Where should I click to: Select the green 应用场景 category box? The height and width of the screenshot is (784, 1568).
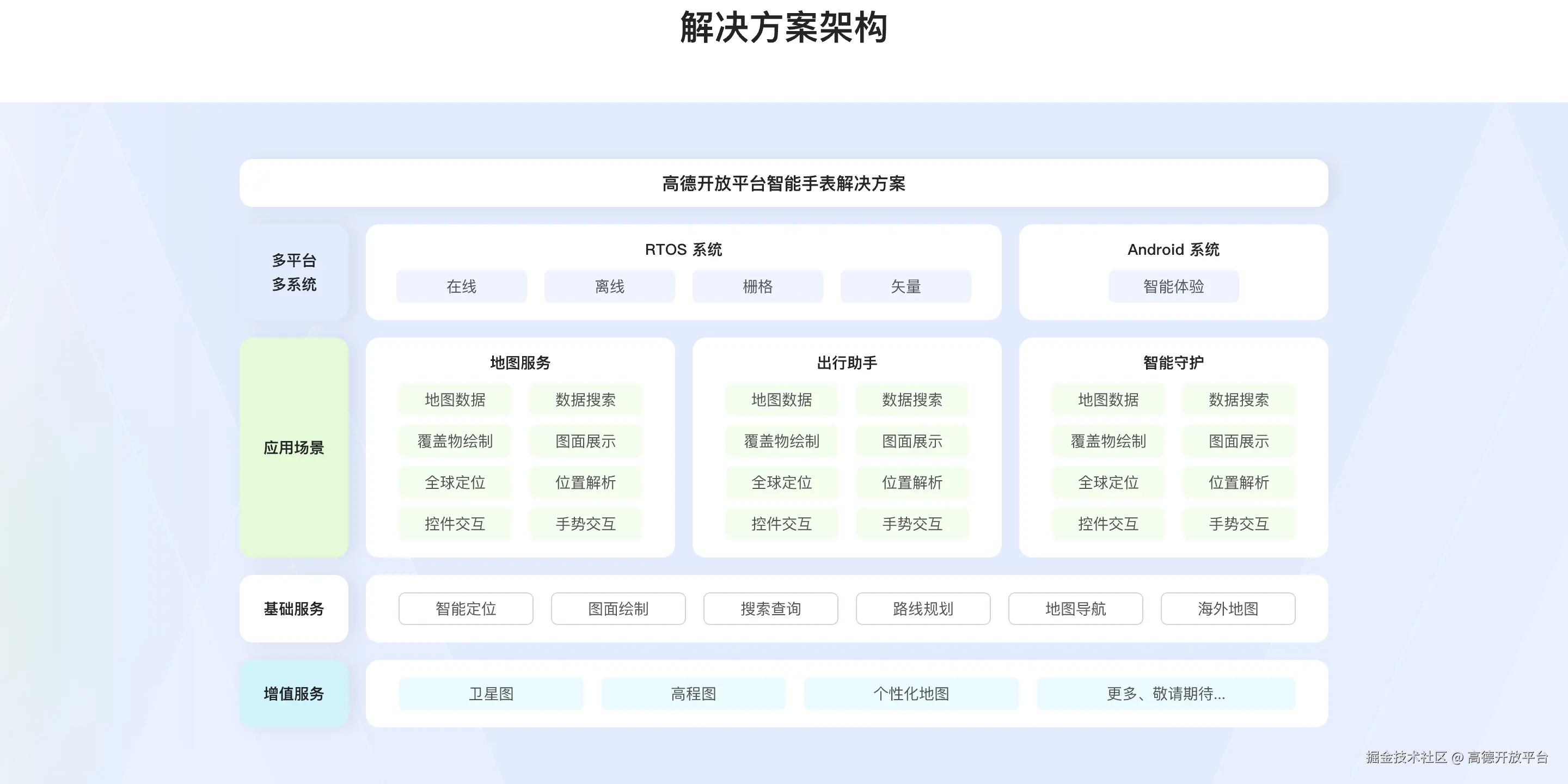click(x=294, y=448)
